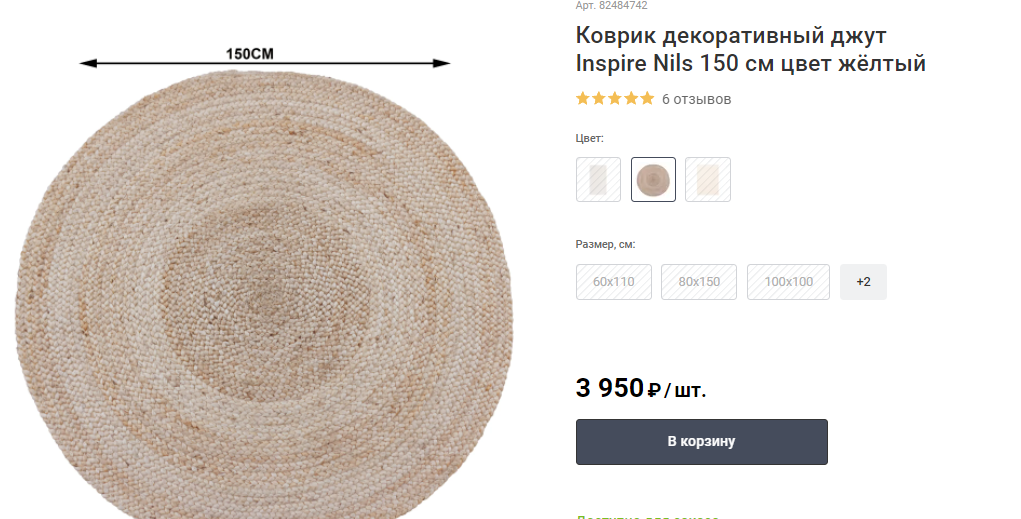Screen dimensions: 1021x519
Task: Click the Размер, см label
Action: point(606,244)
